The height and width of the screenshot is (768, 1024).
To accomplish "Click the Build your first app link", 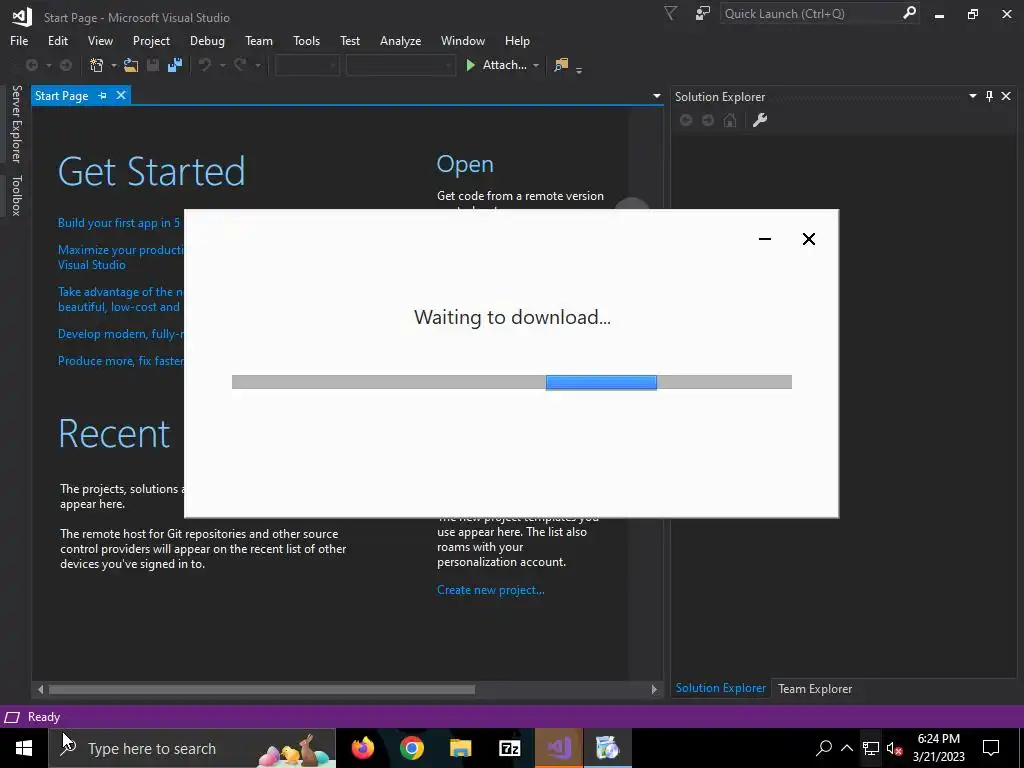I will [x=119, y=223].
